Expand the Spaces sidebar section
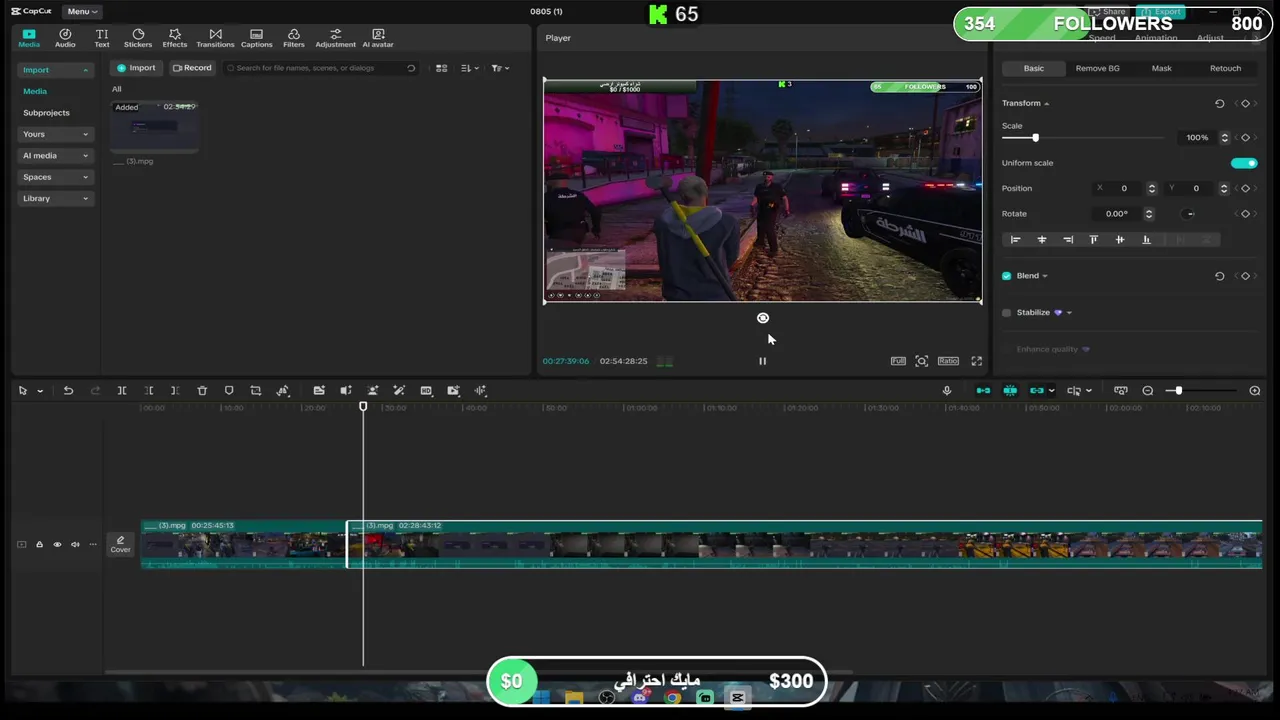The image size is (1280, 720). [55, 177]
